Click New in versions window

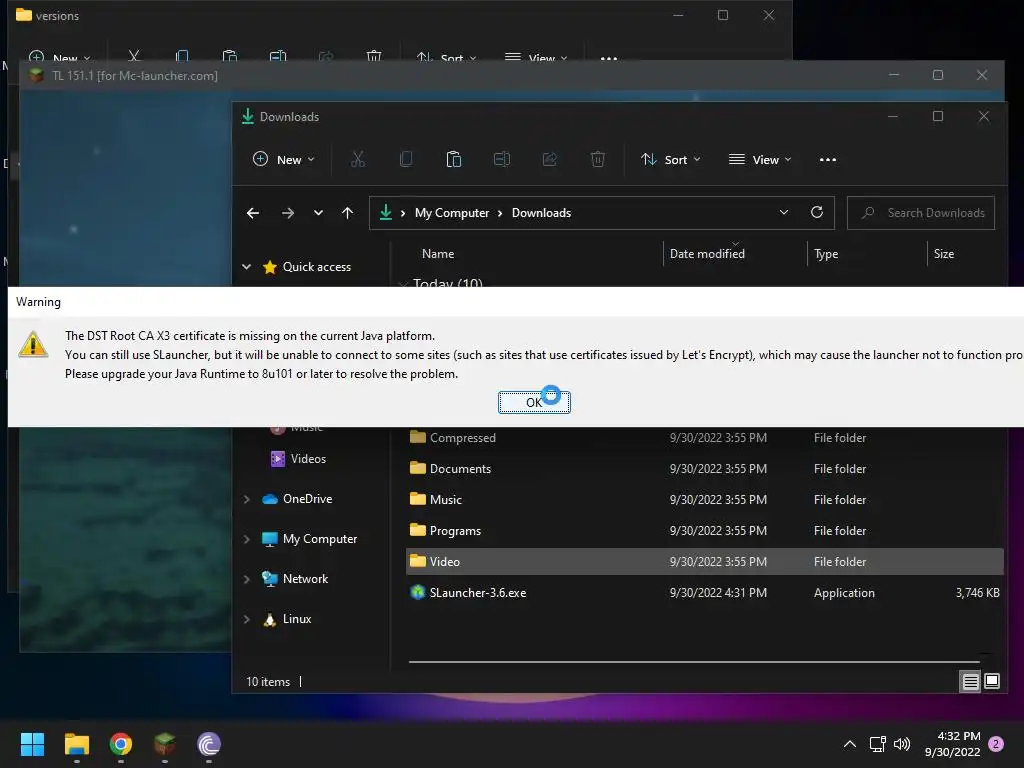59,55
